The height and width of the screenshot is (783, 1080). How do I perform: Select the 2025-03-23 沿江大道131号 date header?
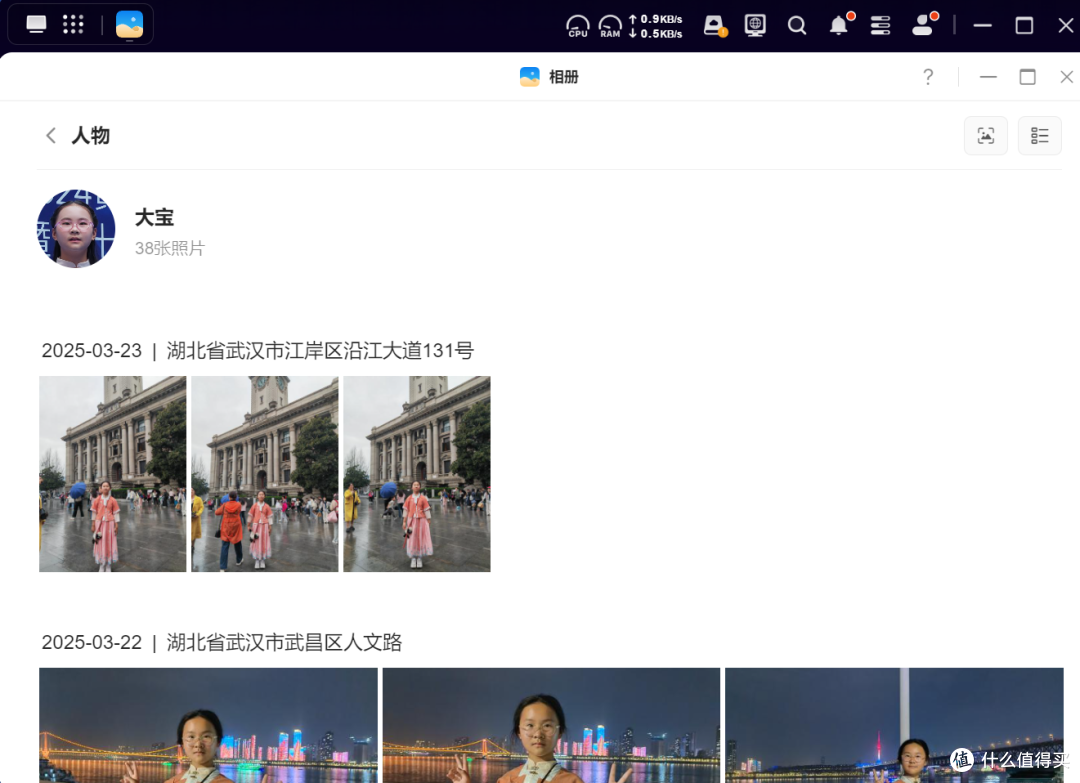pos(258,351)
